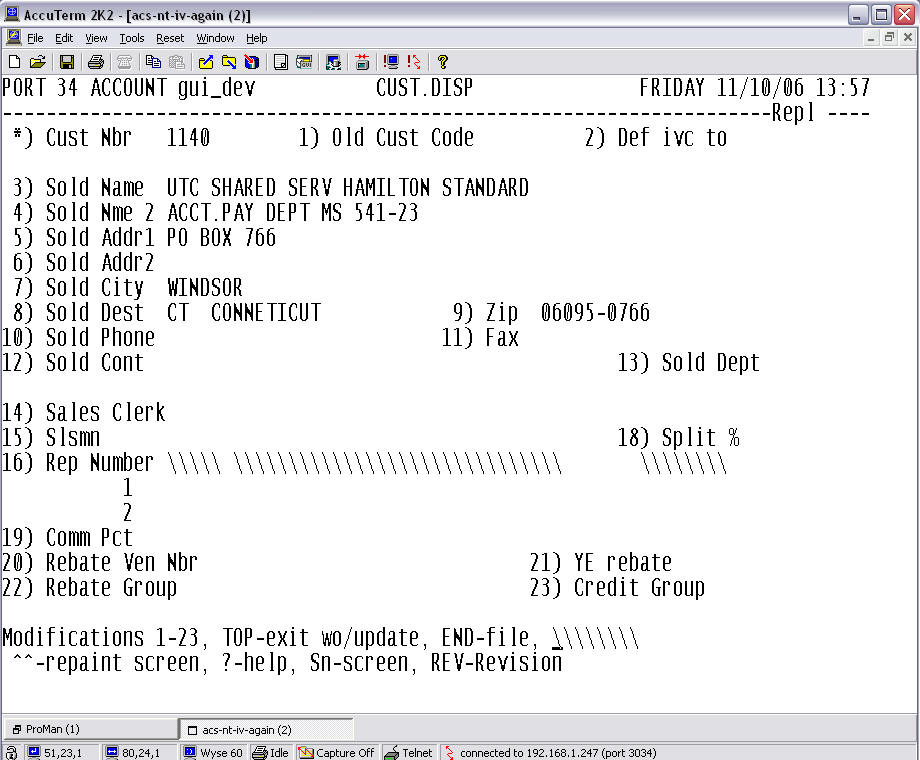This screenshot has width=920, height=760.
Task: Click the yellow question mark Help icon
Action: click(443, 62)
